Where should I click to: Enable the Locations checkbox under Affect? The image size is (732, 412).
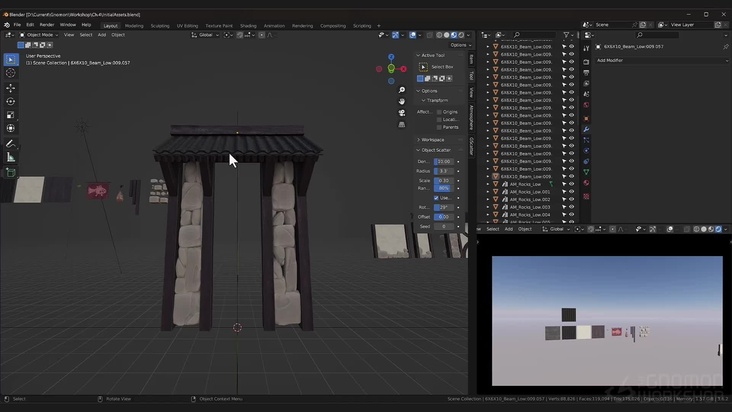pos(439,119)
